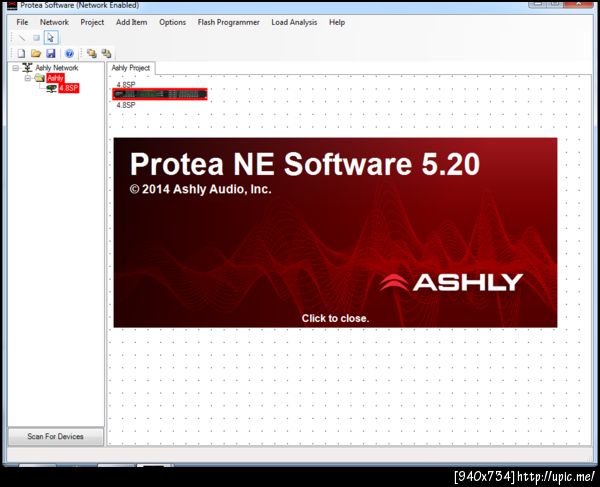Select the Ashly Network tree label
This screenshot has width=600, height=487.
tap(57, 68)
